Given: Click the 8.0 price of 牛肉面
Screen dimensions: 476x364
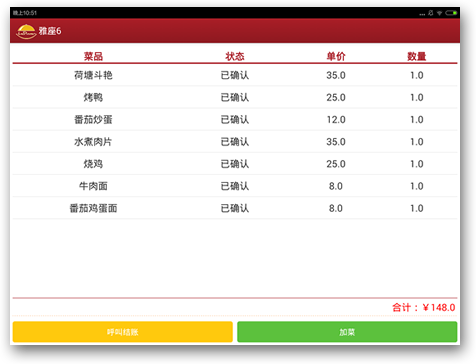Looking at the screenshot, I should pos(336,186).
